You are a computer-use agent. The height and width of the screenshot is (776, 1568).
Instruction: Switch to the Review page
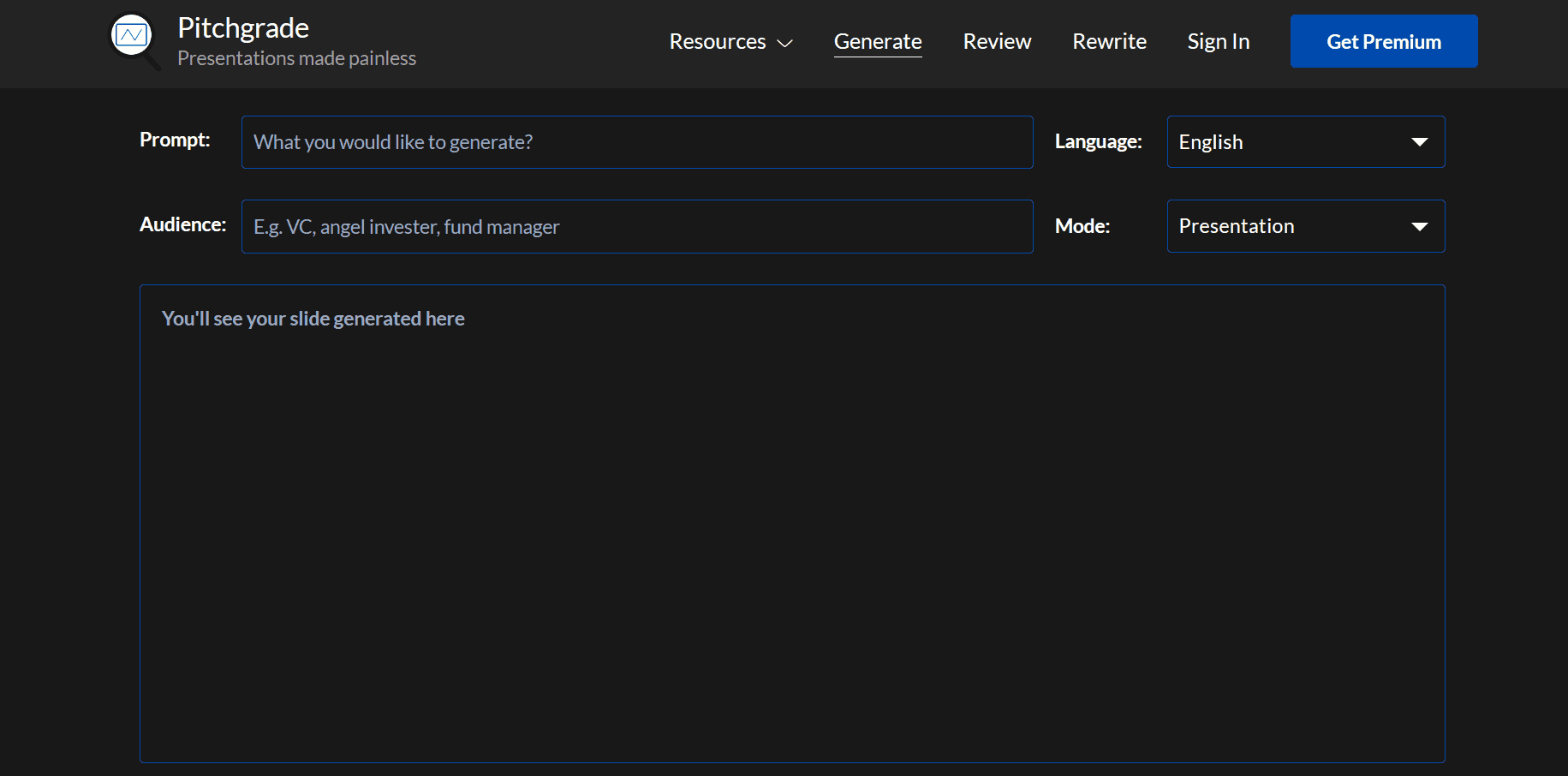[x=997, y=42]
